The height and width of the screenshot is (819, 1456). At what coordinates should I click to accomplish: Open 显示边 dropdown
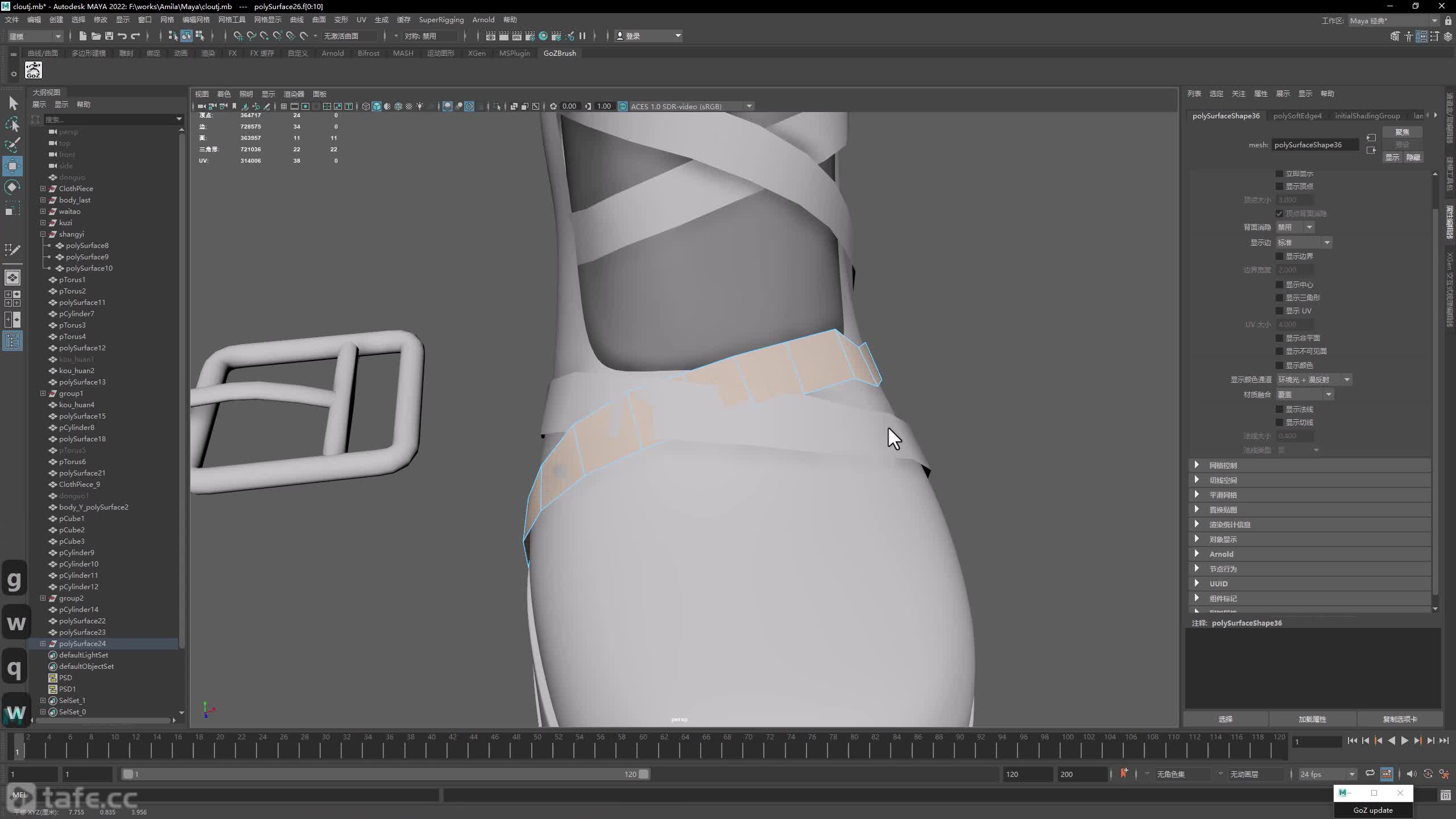point(1304,243)
